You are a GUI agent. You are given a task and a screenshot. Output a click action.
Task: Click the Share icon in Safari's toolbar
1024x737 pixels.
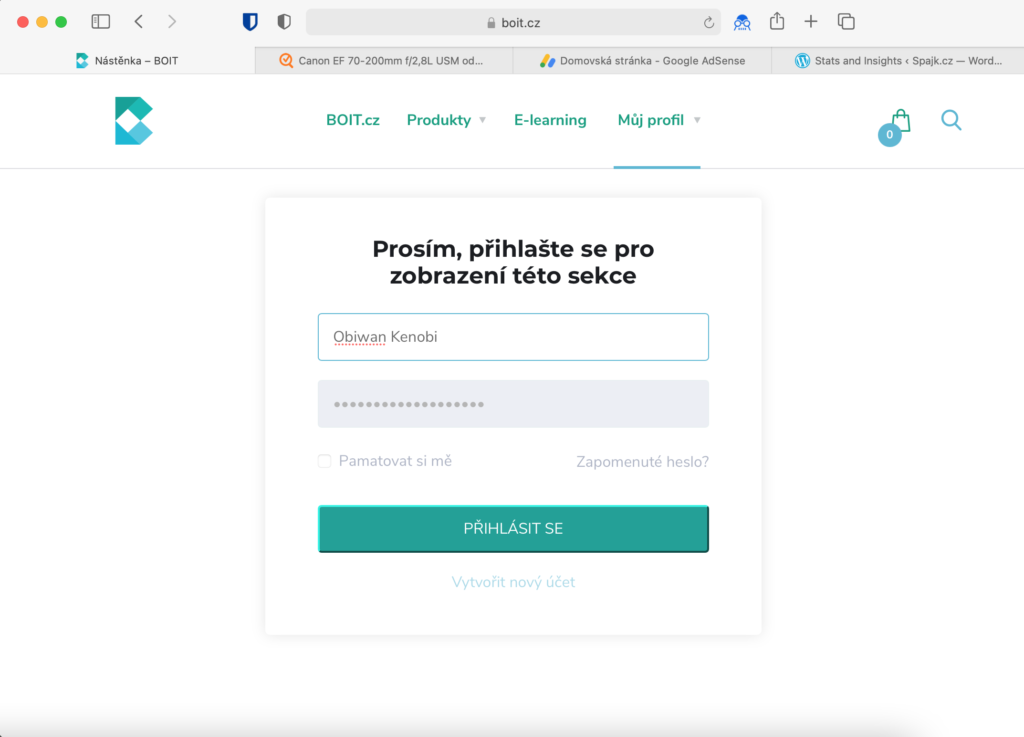click(x=776, y=22)
